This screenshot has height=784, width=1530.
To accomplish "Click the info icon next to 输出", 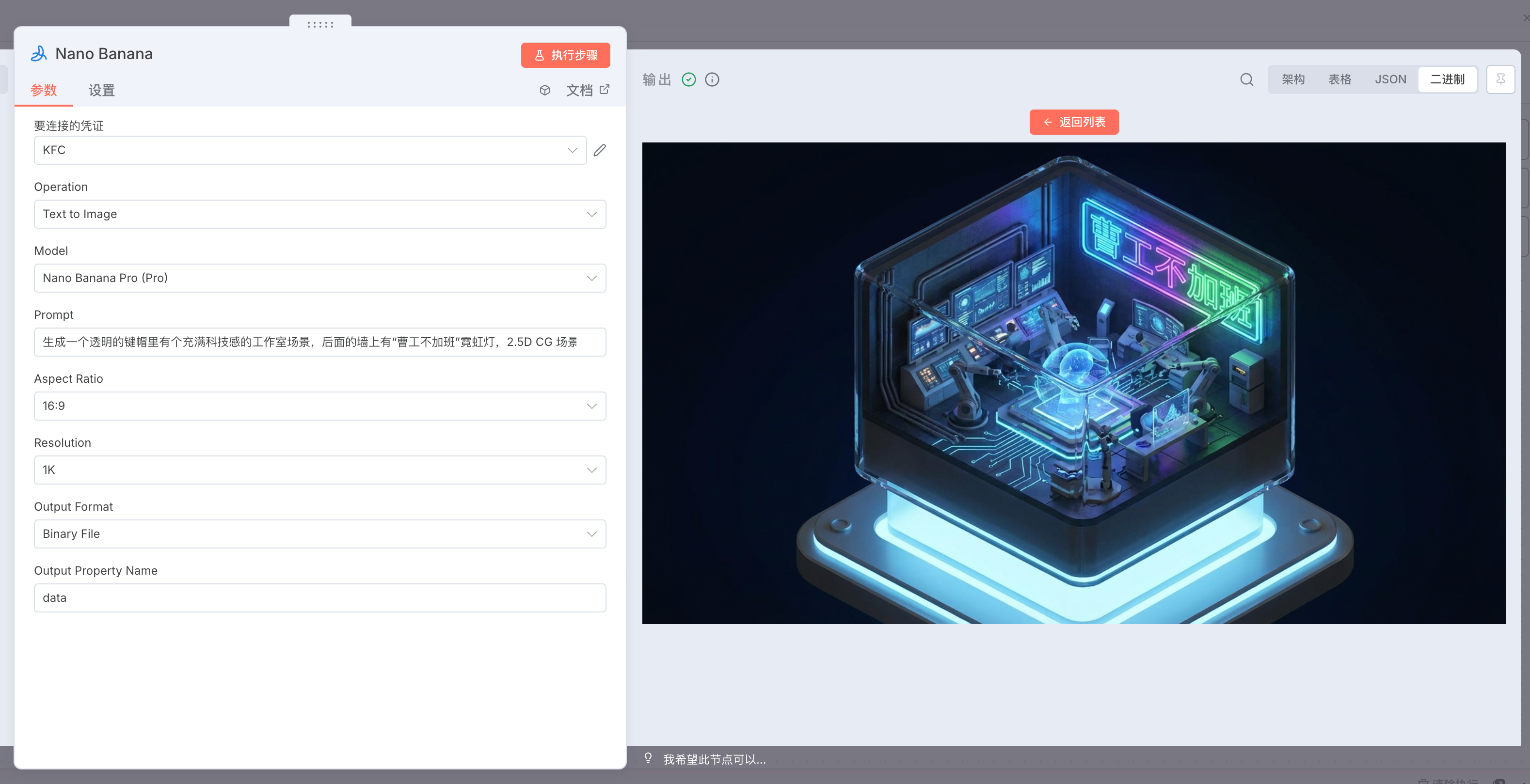I will pyautogui.click(x=712, y=79).
